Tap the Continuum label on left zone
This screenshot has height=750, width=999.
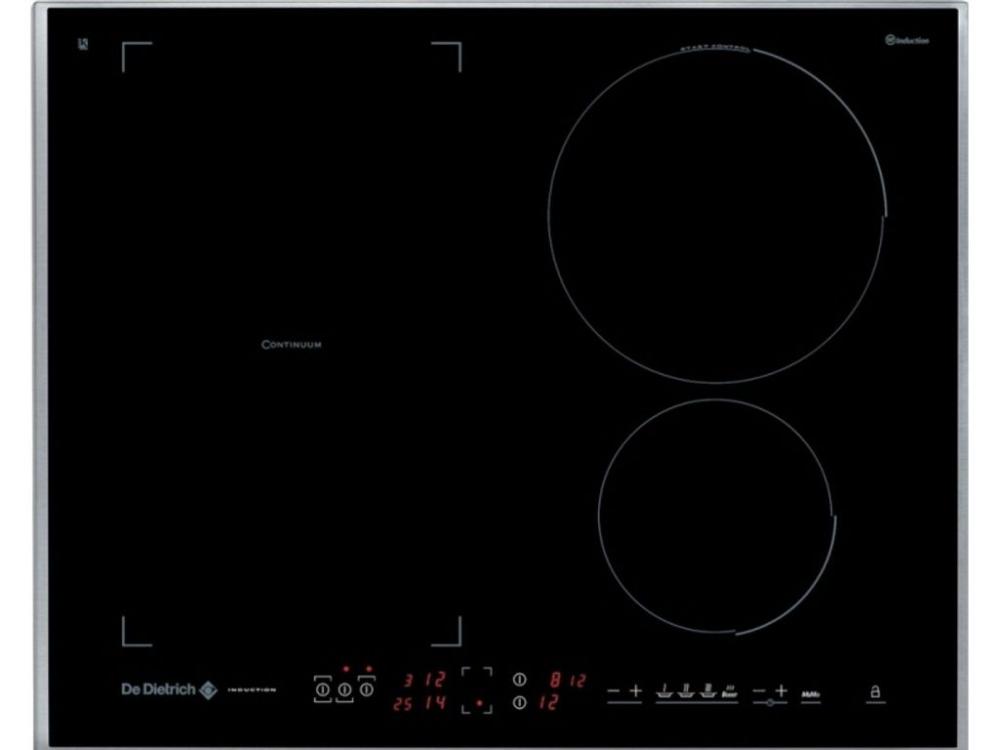tap(292, 344)
